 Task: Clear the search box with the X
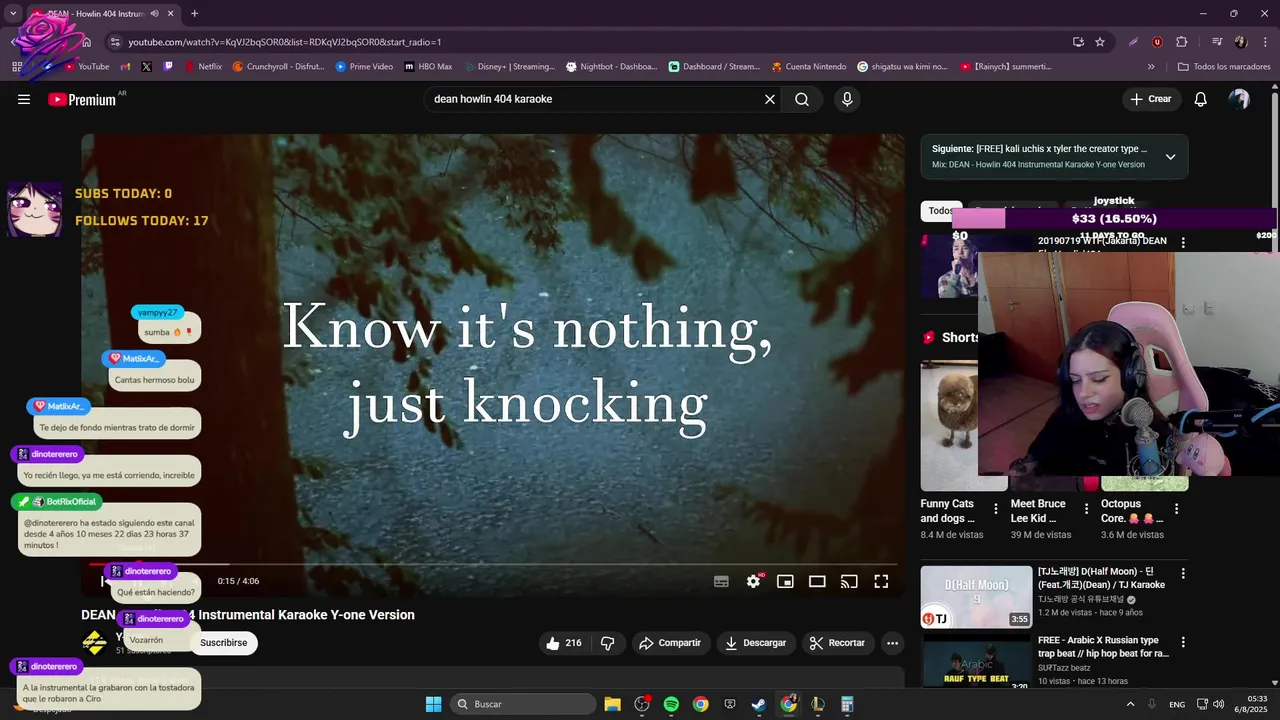click(x=770, y=99)
